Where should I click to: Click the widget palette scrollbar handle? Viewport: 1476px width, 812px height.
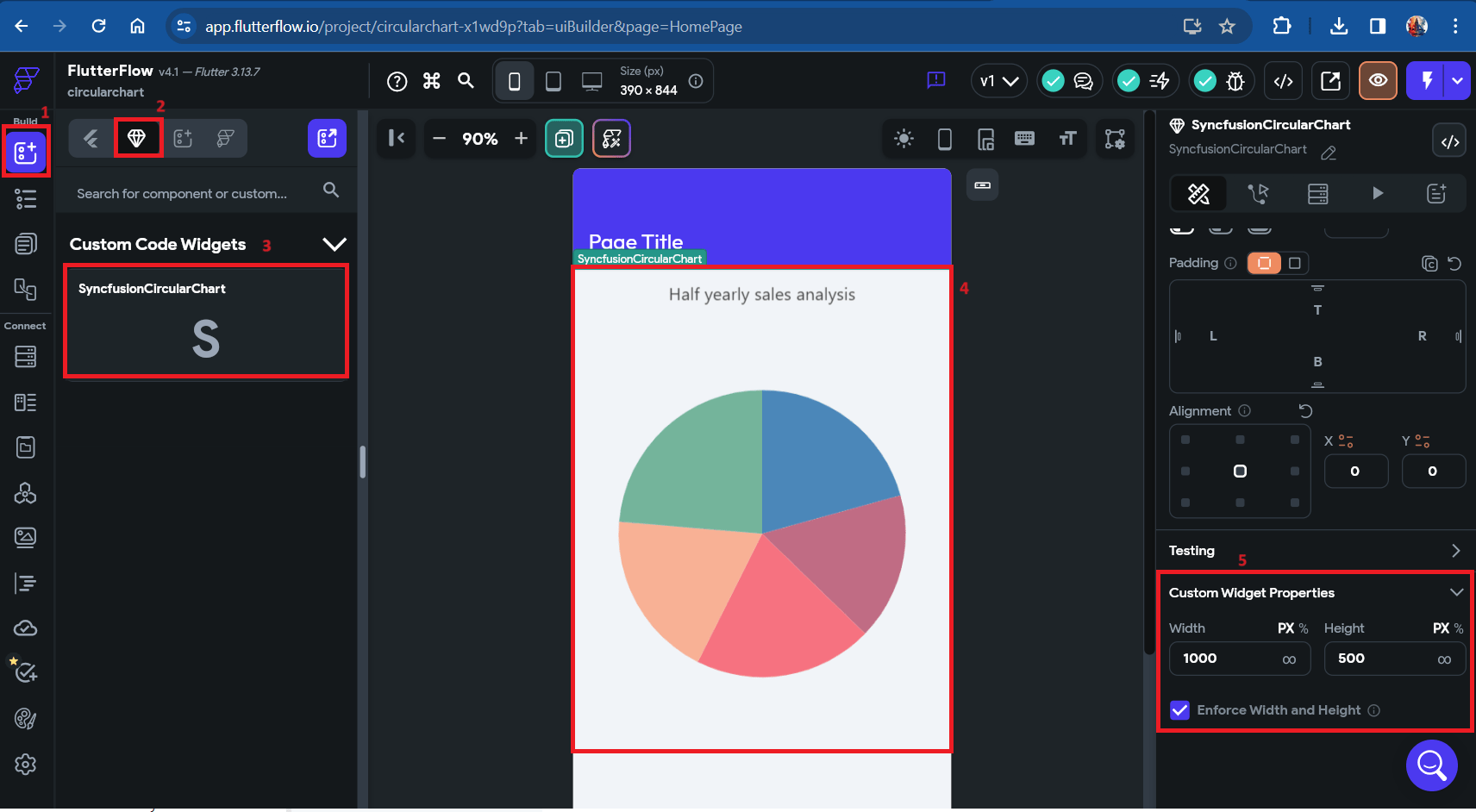[363, 462]
